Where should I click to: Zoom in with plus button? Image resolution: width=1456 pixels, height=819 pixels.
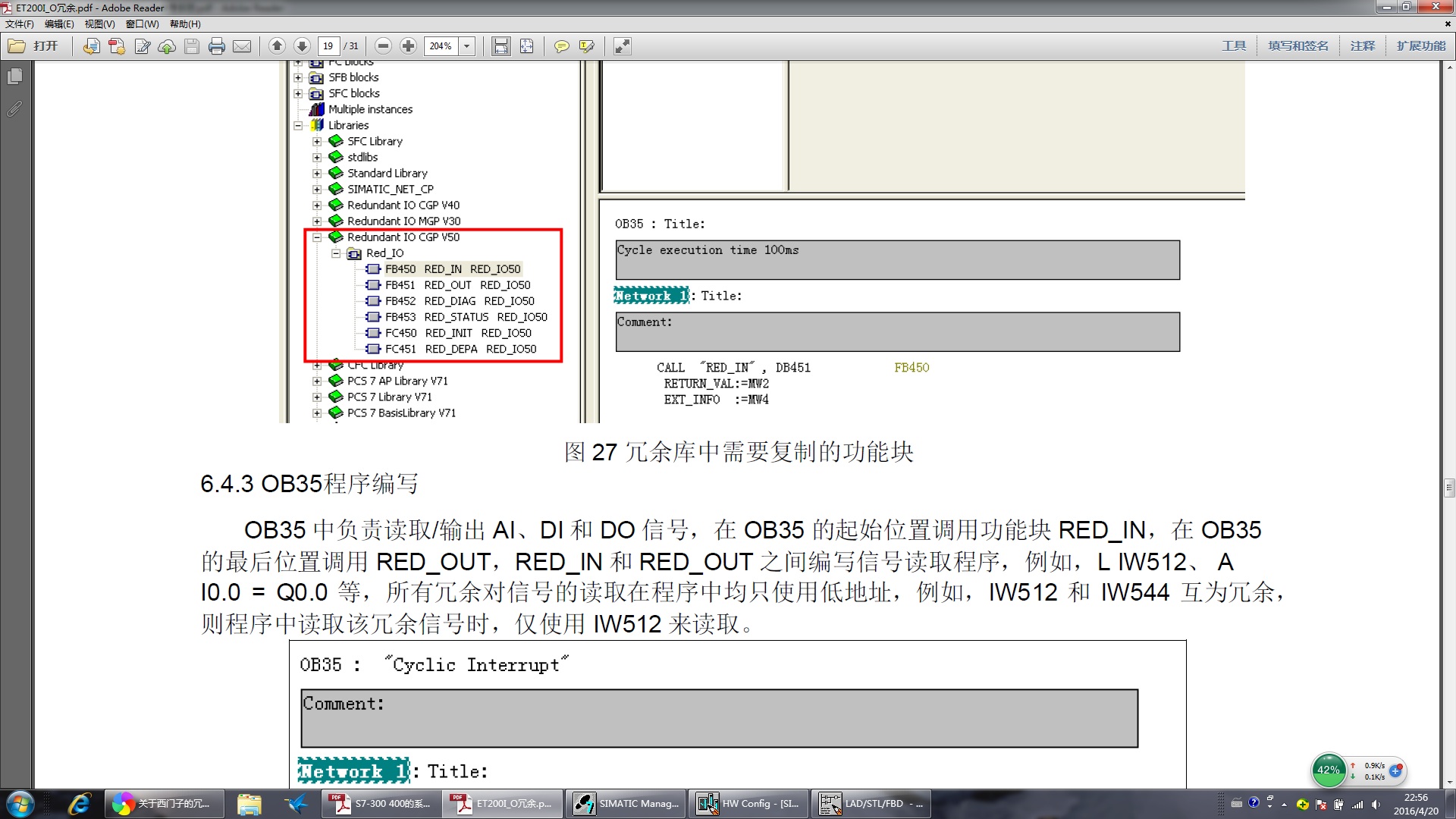[x=408, y=46]
